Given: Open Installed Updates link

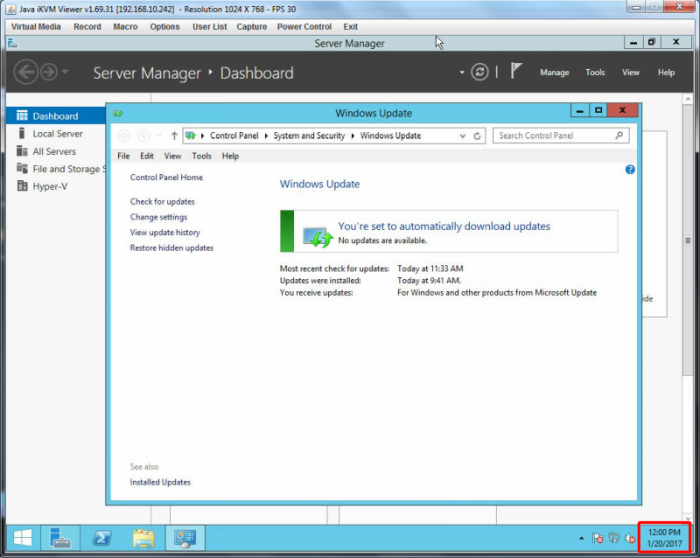Looking at the screenshot, I should (160, 482).
